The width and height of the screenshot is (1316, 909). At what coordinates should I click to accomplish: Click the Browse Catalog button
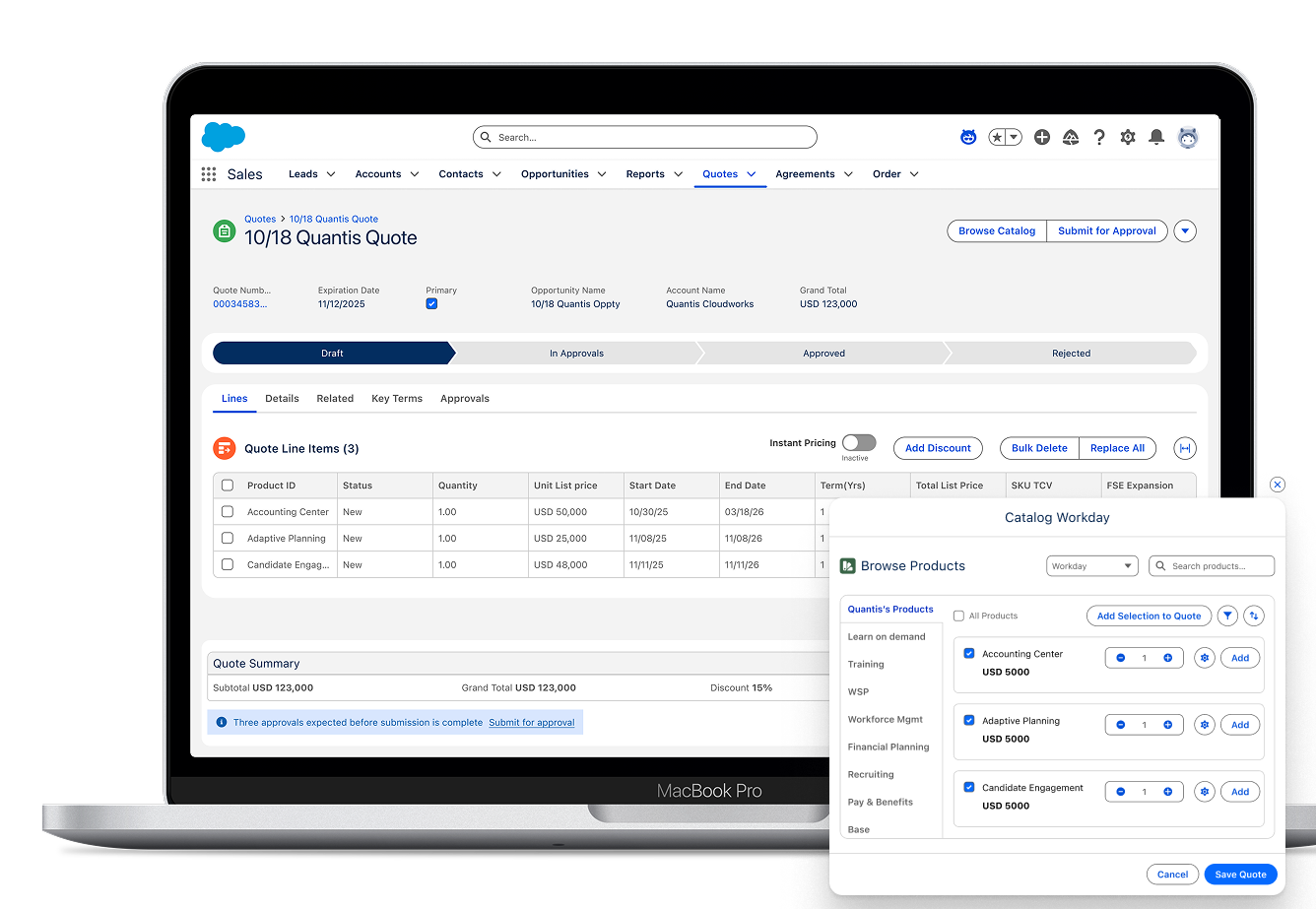pyautogui.click(x=997, y=231)
